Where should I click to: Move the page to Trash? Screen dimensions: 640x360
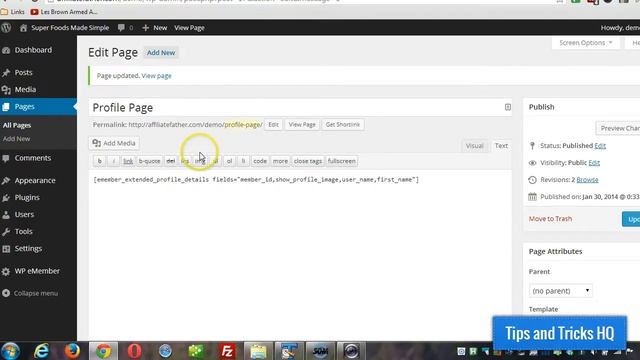[x=550, y=219]
